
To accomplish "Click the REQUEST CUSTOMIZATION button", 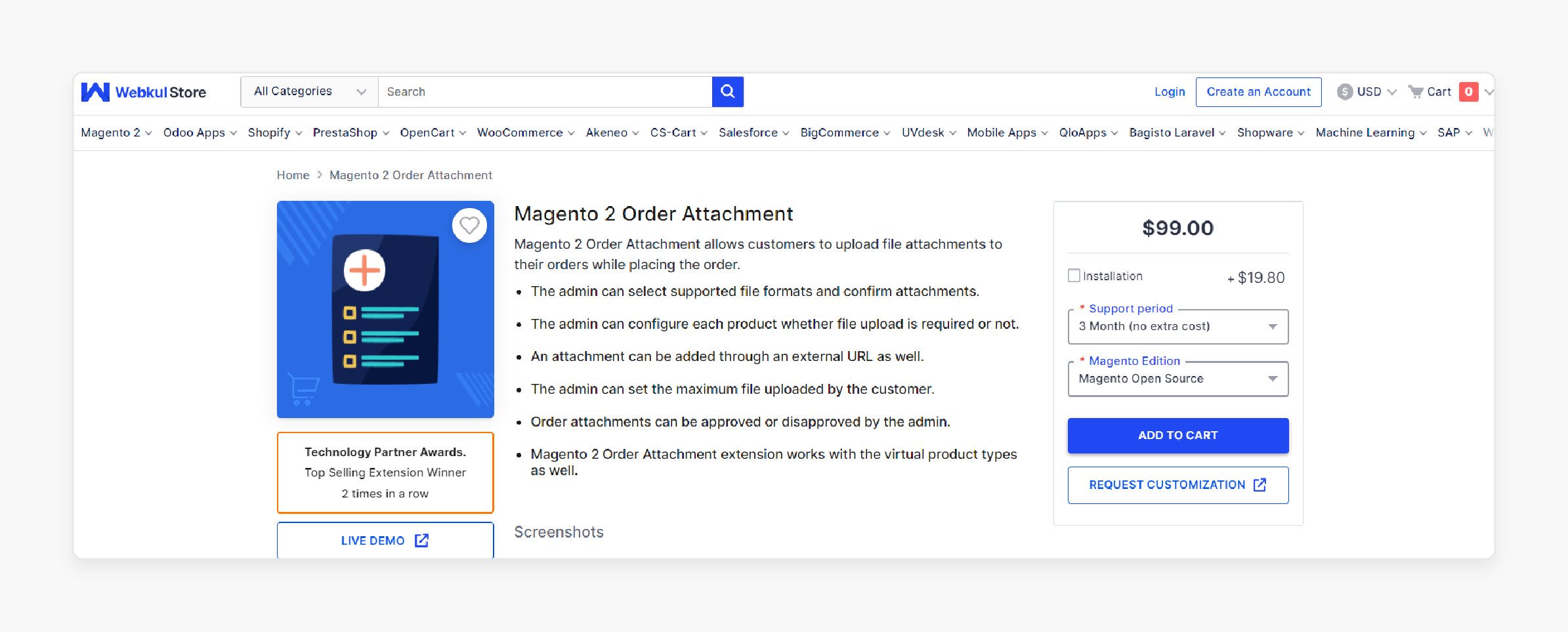I will click(1178, 485).
